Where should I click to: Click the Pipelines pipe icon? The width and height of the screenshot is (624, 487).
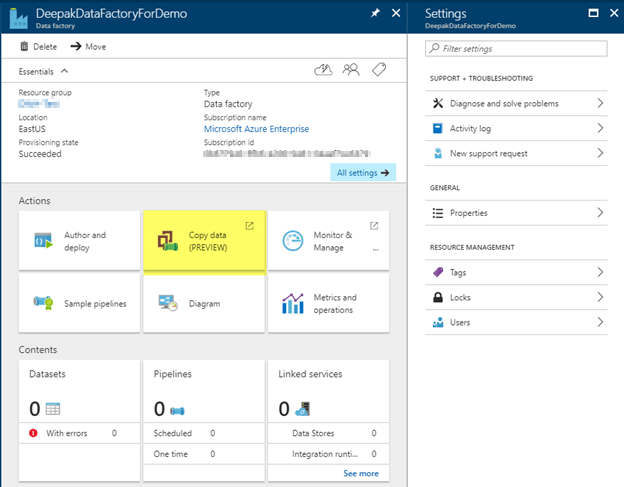[x=177, y=411]
